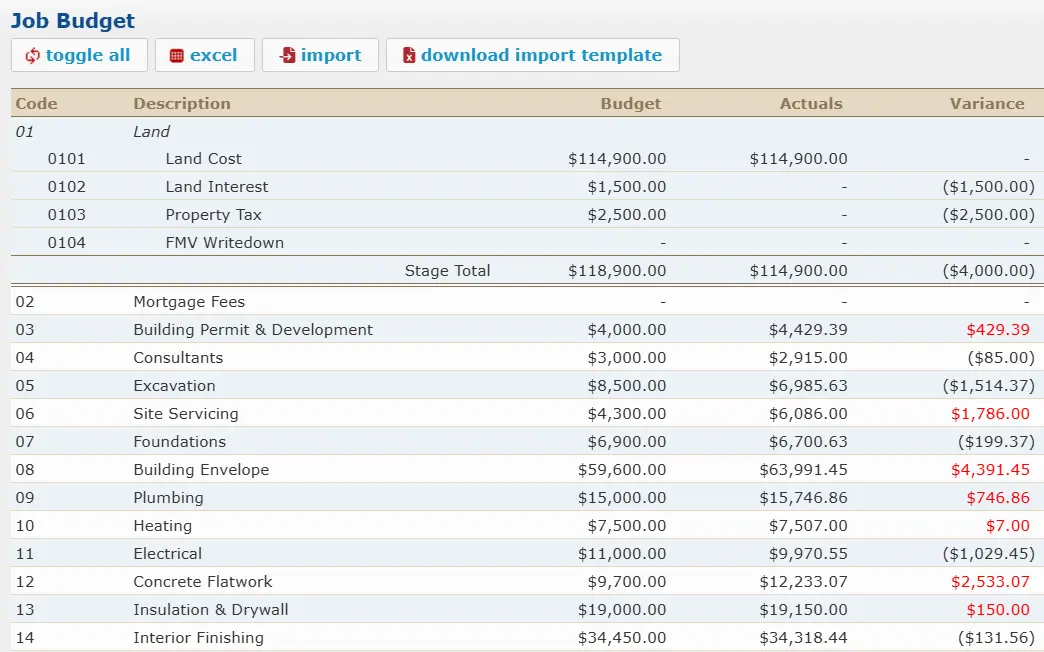Screen dimensions: 1044x652
Task: Expand the Mortgage Fees row
Action: (x=527, y=301)
